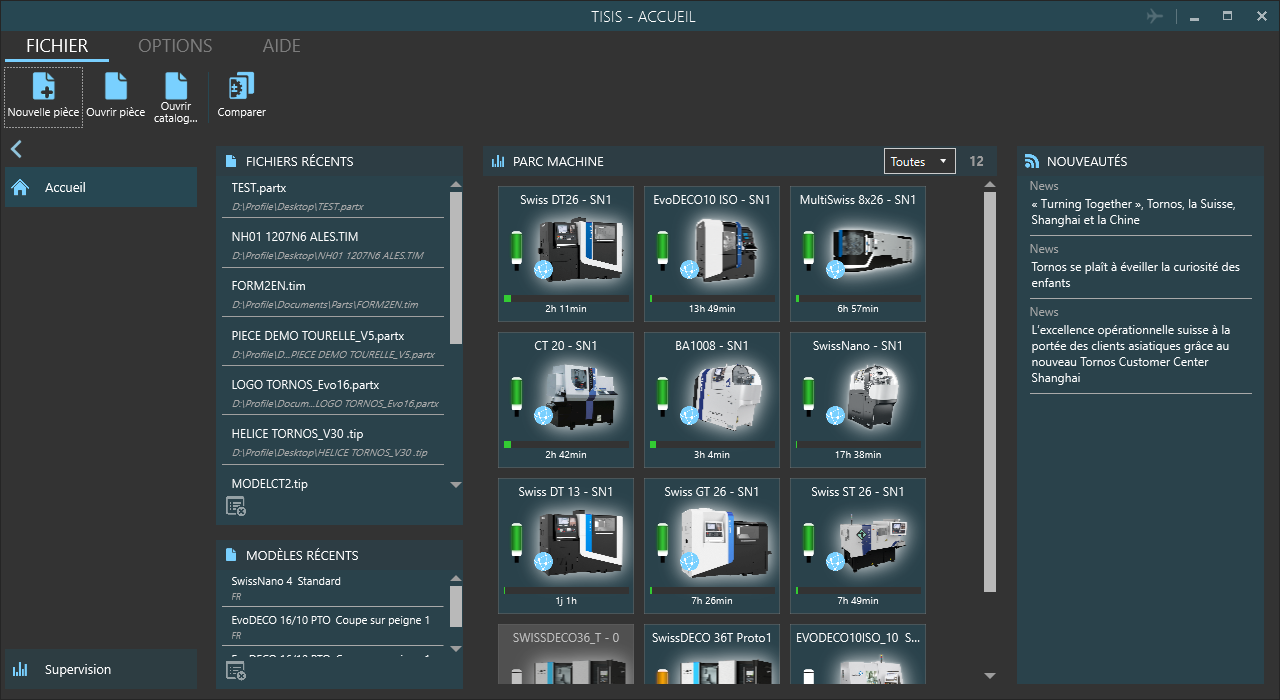The height and width of the screenshot is (700, 1280).
Task: Select the Swiss DT26 - SN1 machine
Action: pos(565,253)
